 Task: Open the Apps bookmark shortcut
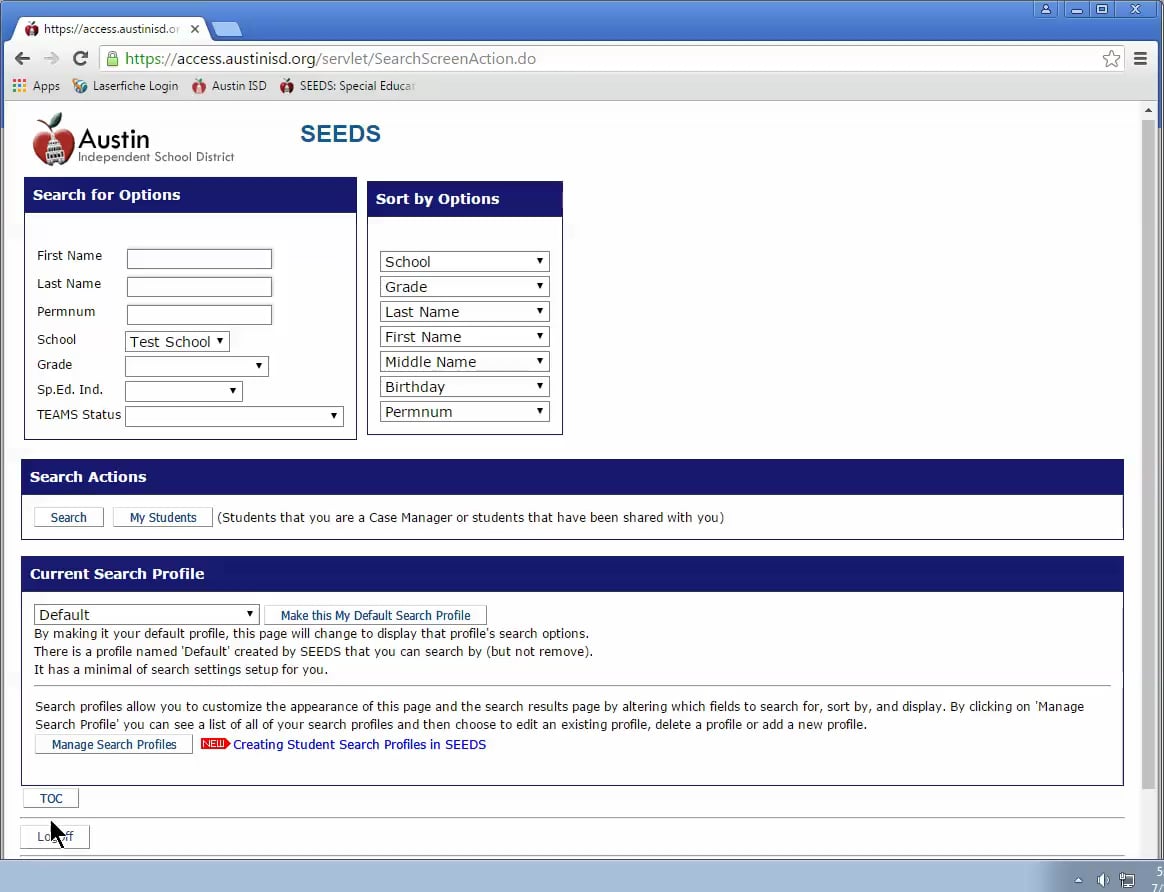click(36, 86)
